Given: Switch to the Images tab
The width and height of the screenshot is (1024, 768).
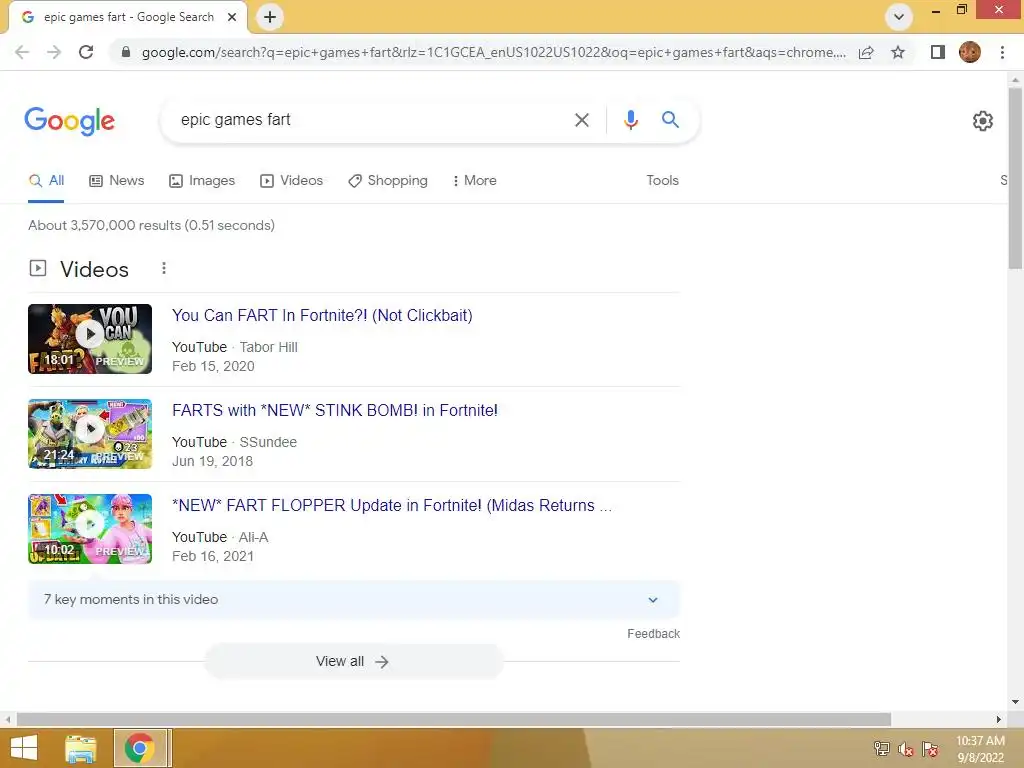Looking at the screenshot, I should coord(202,181).
